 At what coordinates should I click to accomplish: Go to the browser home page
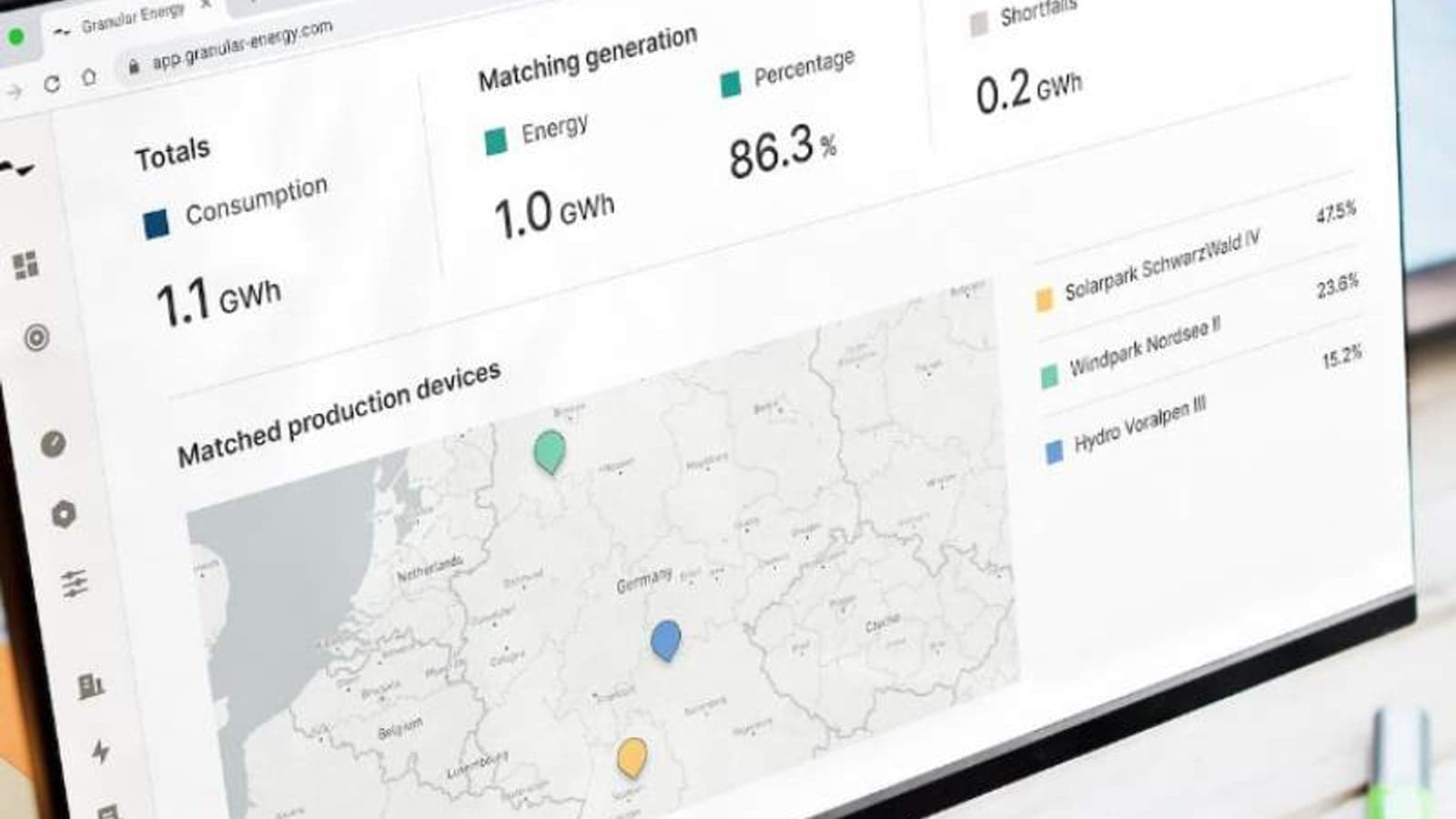(88, 76)
